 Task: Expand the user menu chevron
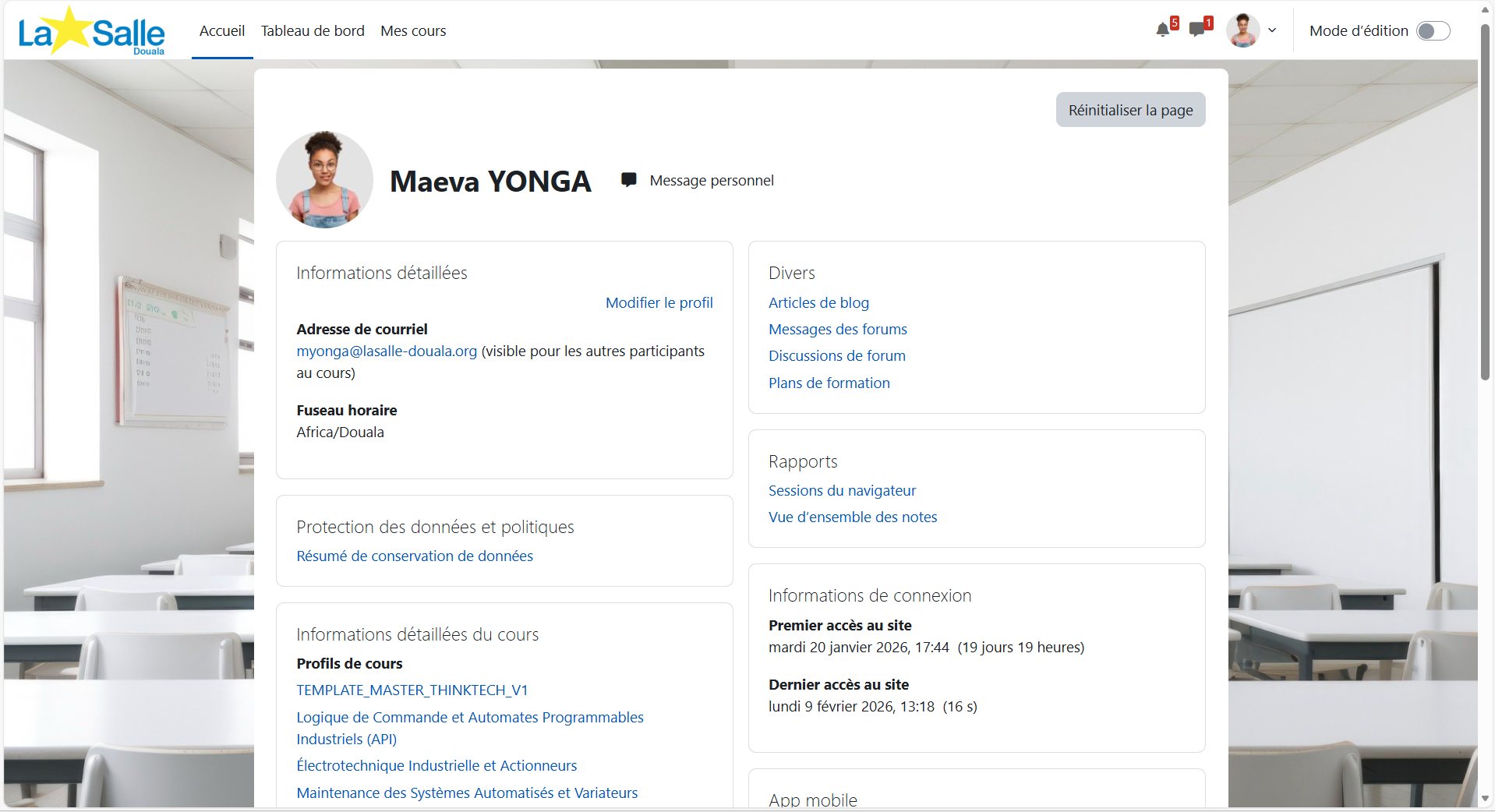[1272, 30]
